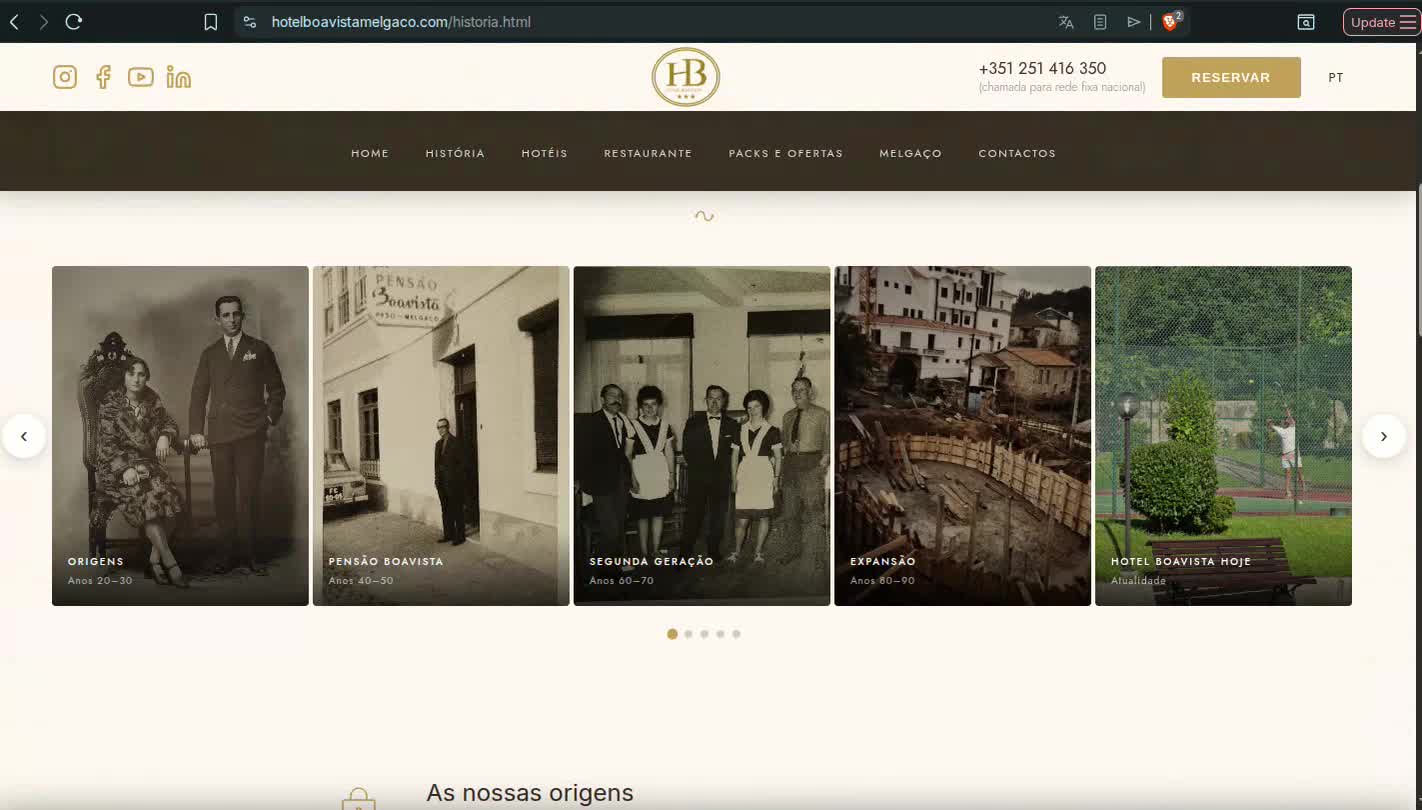
Task: Open the browser sidebar search icon
Action: coord(1306,22)
